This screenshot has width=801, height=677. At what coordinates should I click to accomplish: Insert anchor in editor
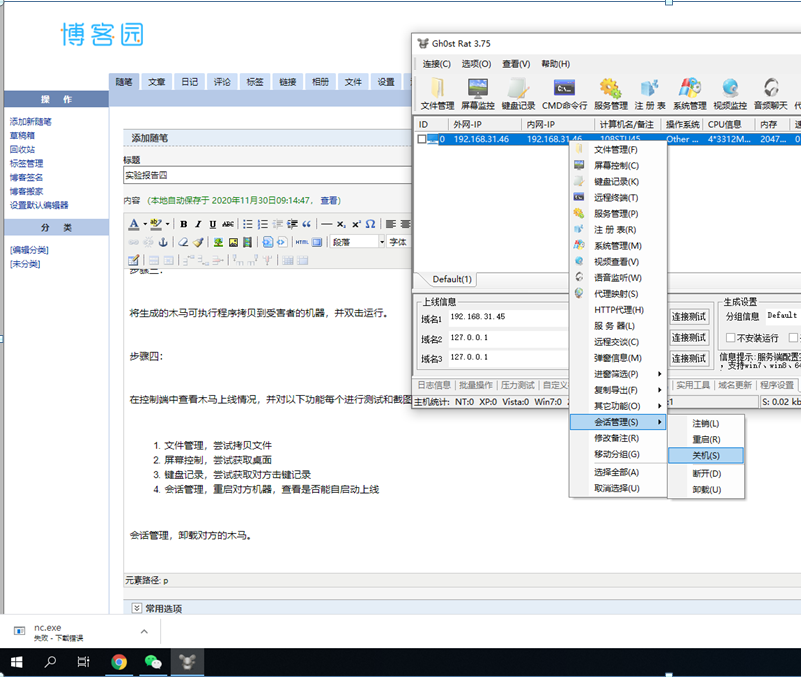[163, 242]
